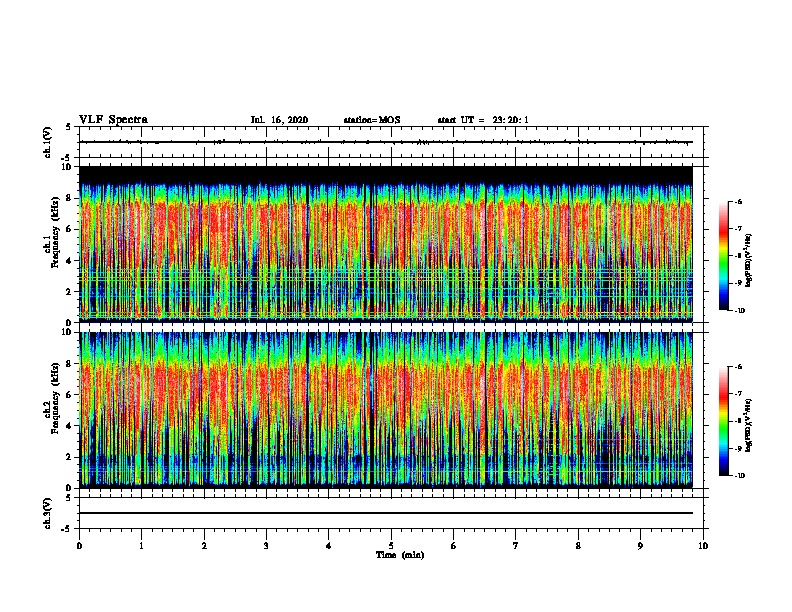Click time axis tick label "9"
The image size is (792, 612).
coord(640,546)
